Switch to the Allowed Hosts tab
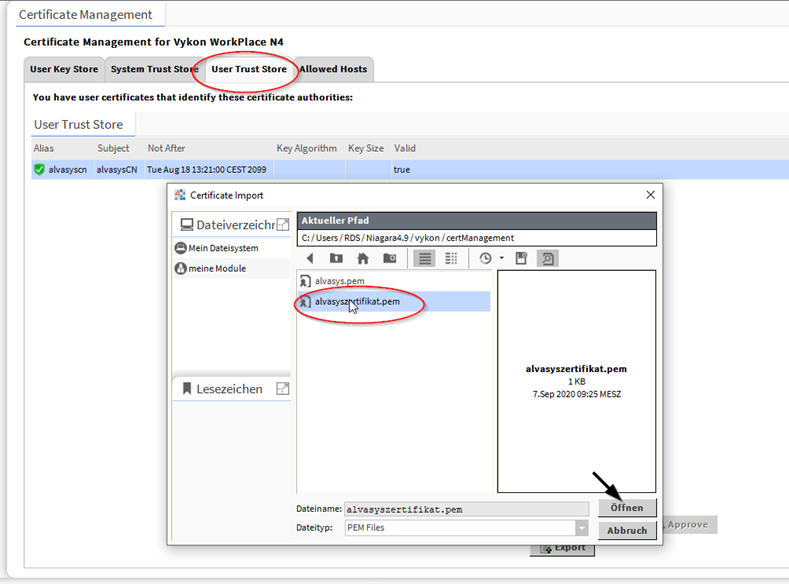 (333, 69)
